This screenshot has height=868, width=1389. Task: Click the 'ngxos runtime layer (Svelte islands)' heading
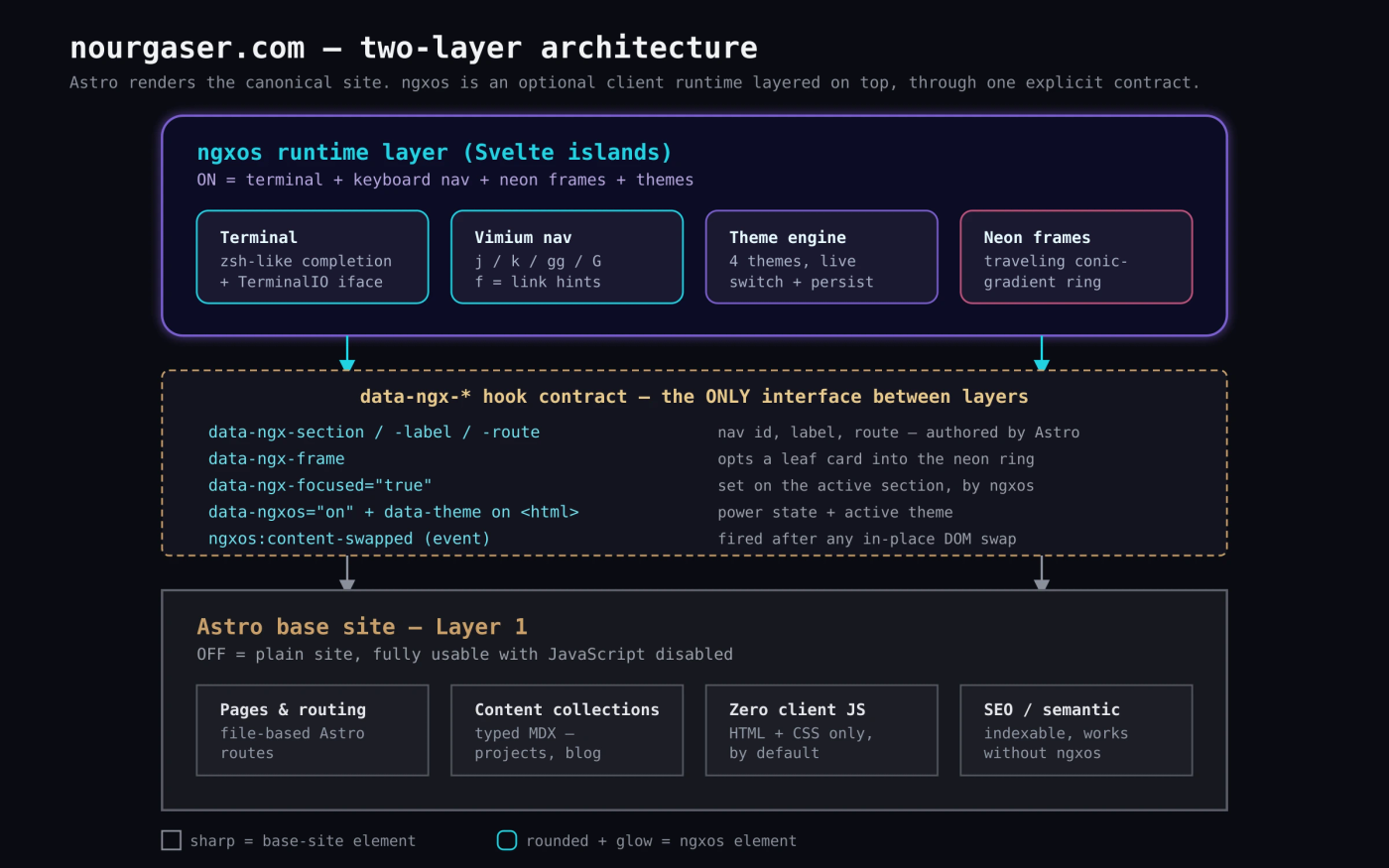(x=435, y=152)
